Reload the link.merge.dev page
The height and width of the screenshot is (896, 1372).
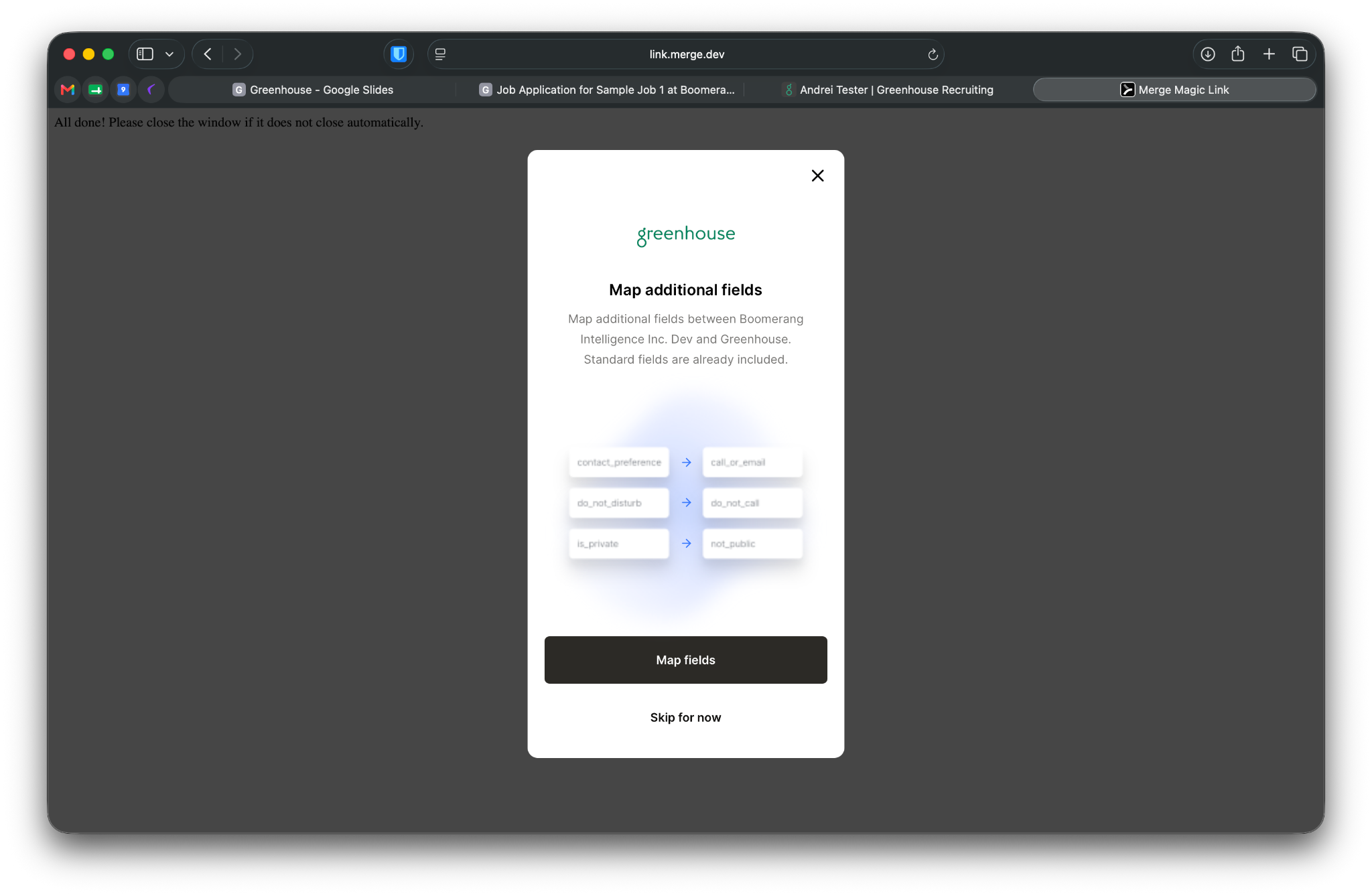tap(933, 54)
